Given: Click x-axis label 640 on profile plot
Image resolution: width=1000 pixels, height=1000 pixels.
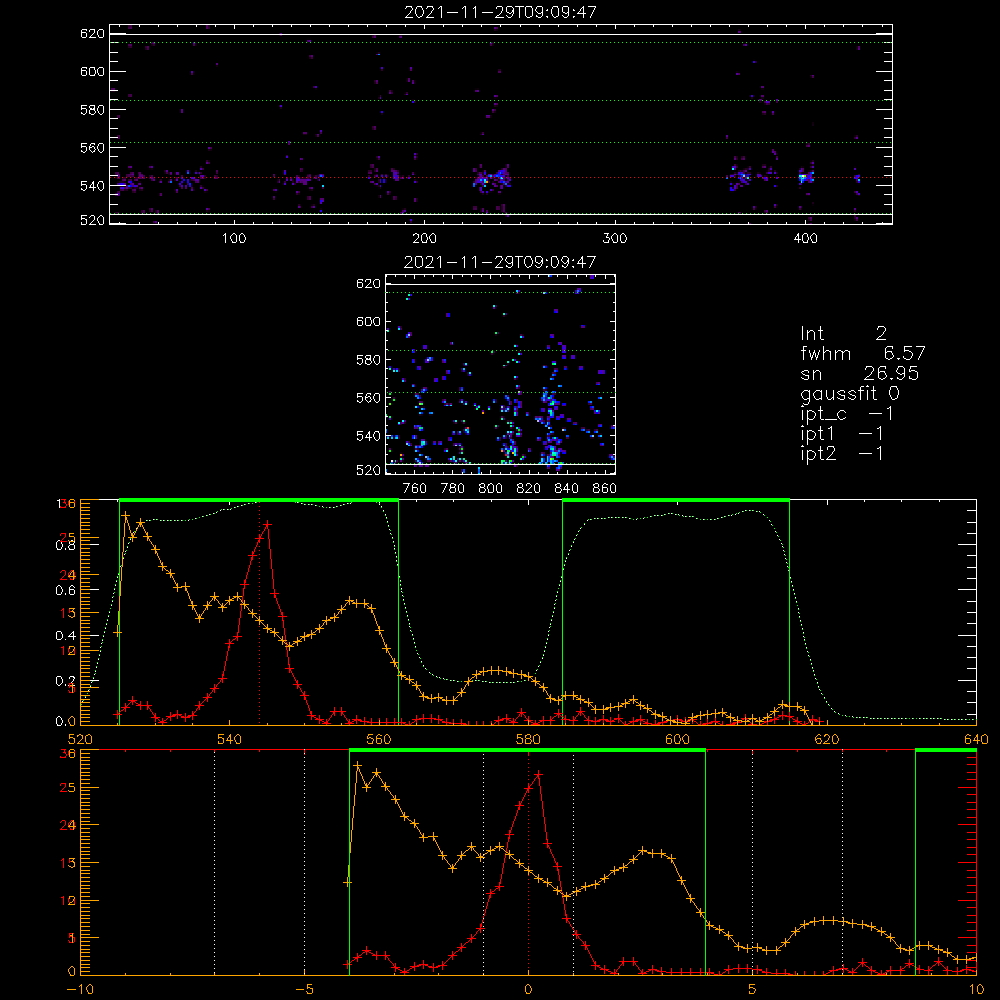Looking at the screenshot, I should click(x=976, y=739).
